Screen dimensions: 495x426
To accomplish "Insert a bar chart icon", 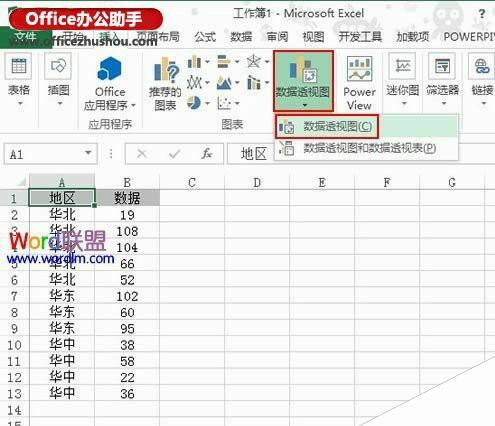I will 224,62.
